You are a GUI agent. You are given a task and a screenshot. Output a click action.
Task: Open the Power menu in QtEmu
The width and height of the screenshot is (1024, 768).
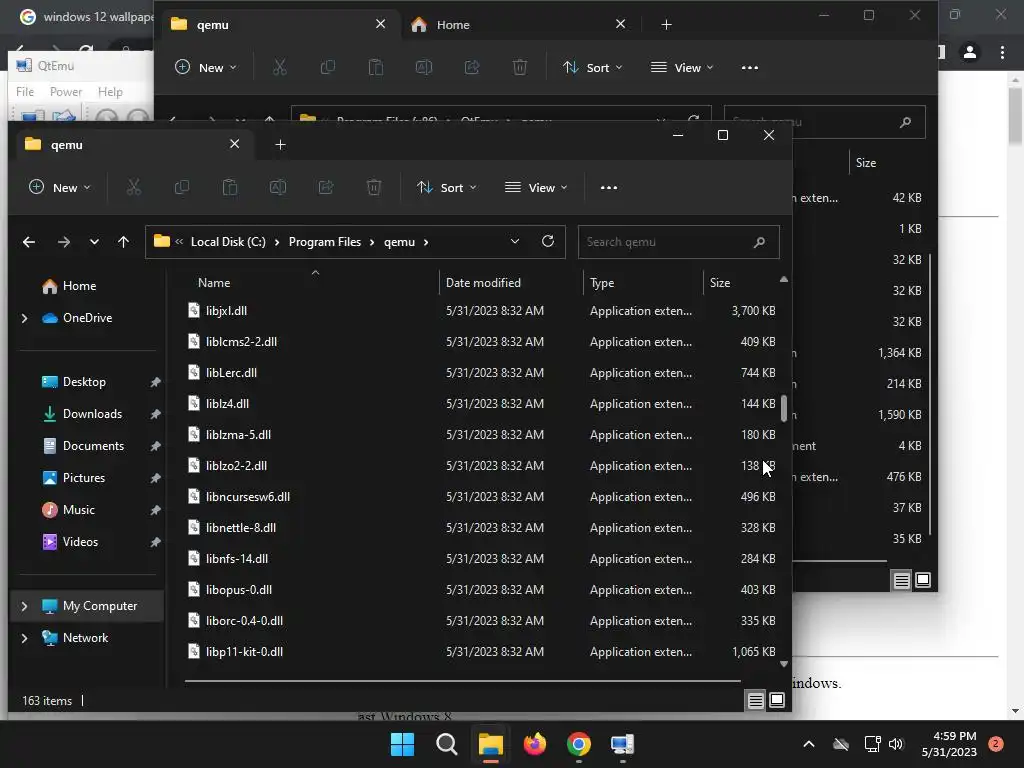click(x=66, y=92)
